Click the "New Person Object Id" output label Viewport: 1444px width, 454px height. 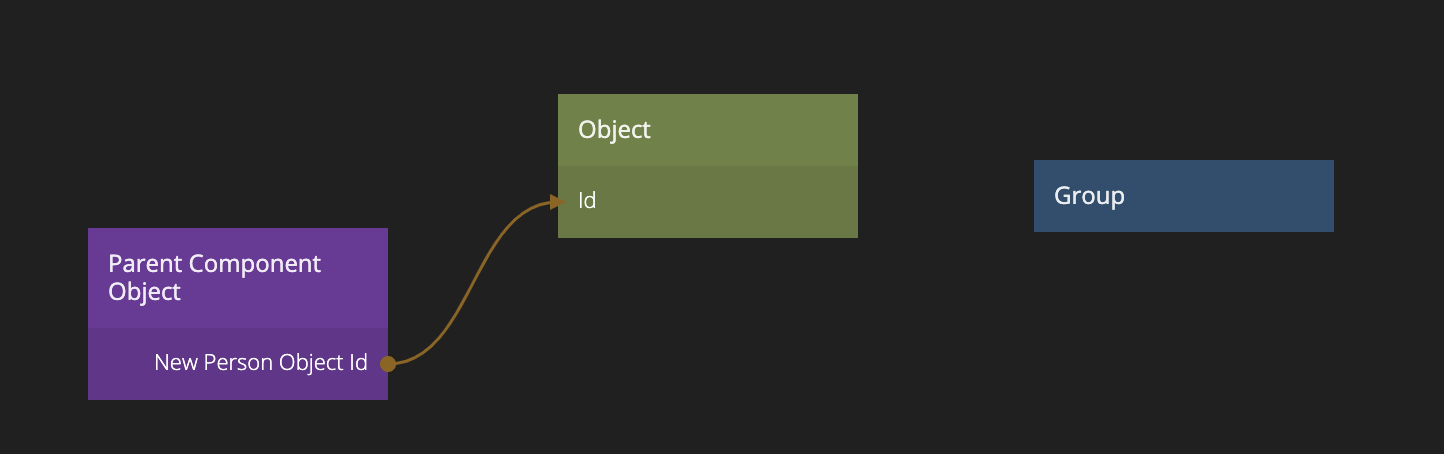[261, 363]
